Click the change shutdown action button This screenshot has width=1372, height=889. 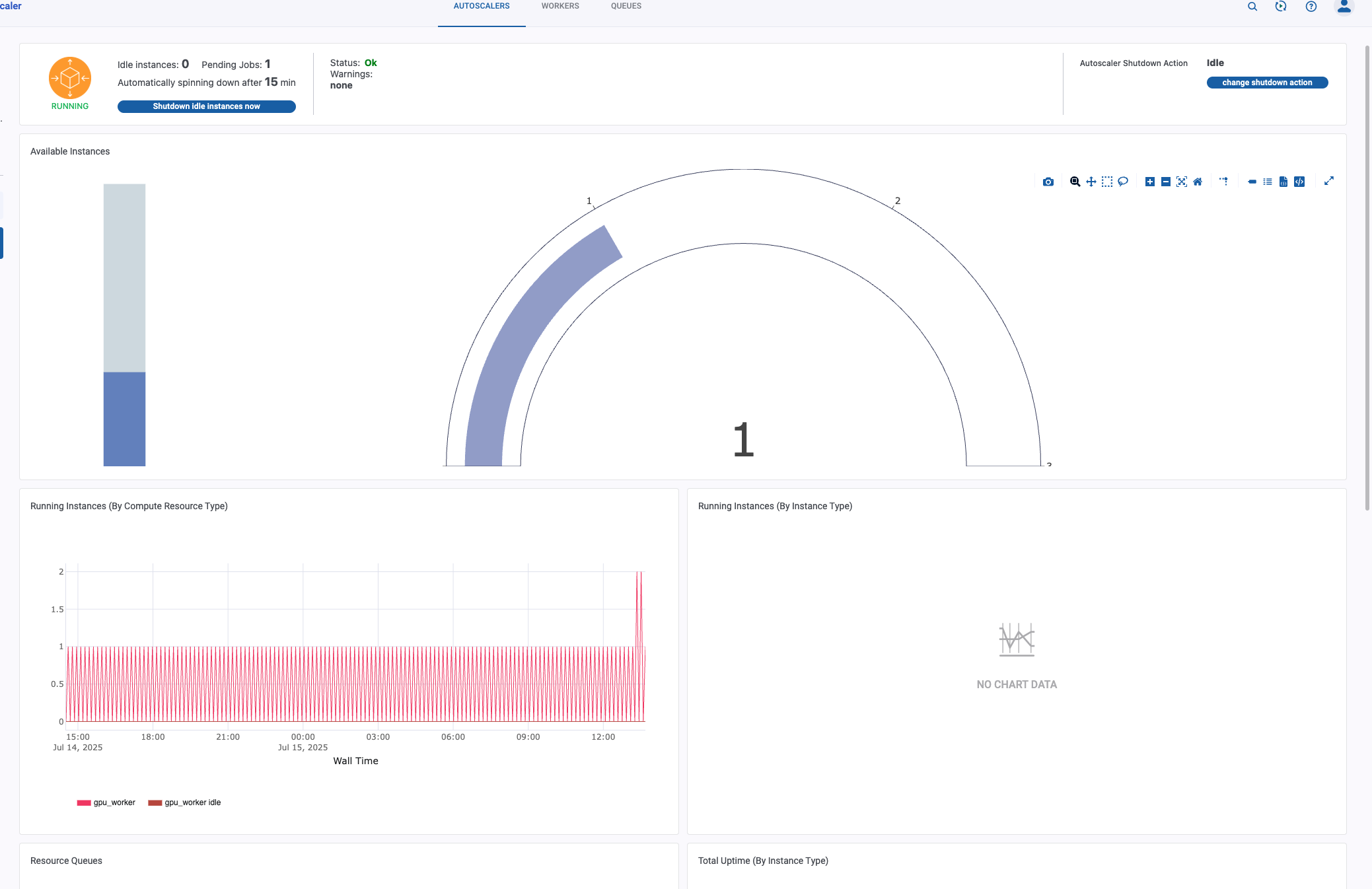(x=1267, y=83)
